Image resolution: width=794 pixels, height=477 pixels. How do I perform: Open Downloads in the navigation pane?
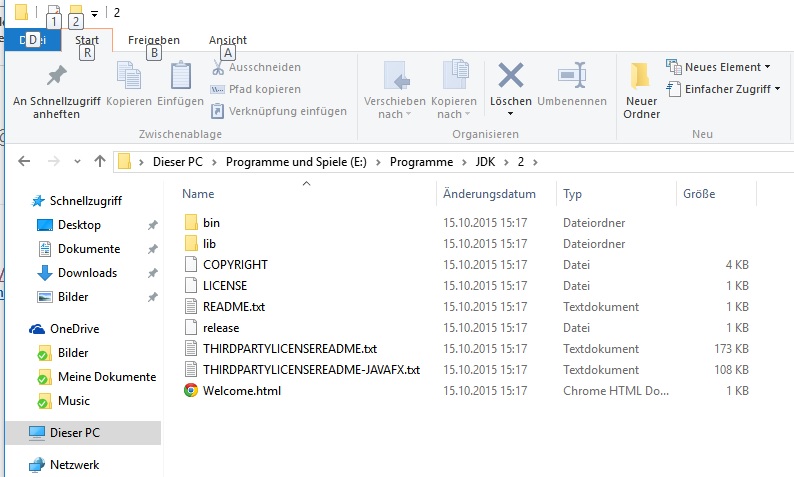88,273
